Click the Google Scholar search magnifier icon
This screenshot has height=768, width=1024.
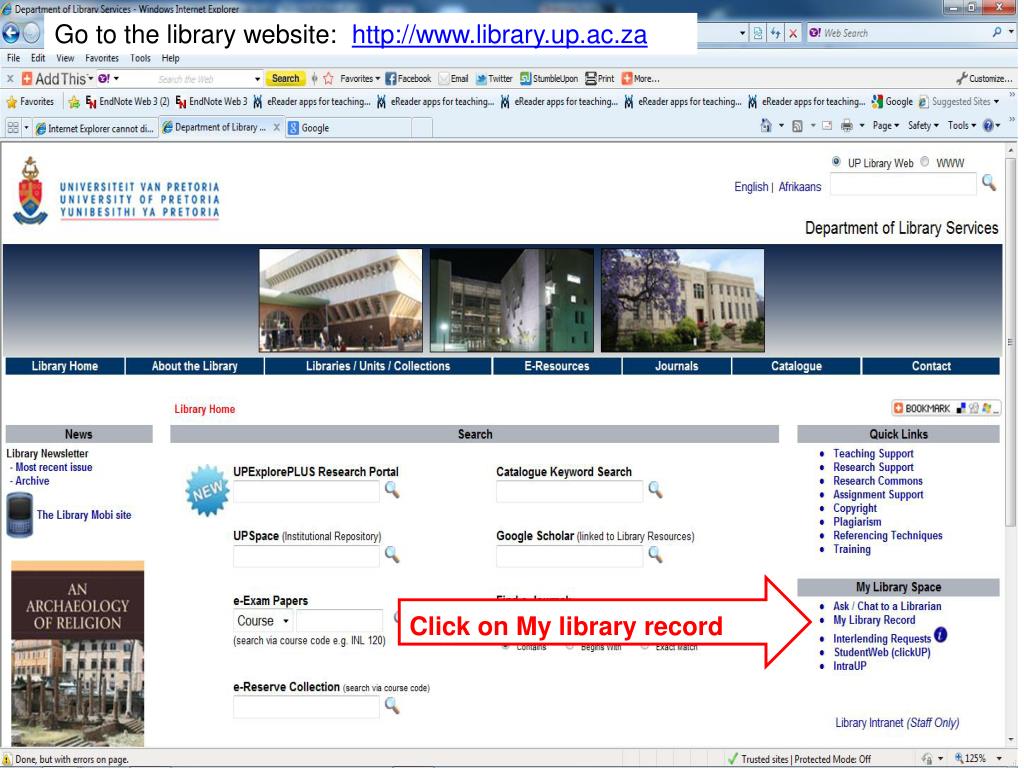[x=655, y=554]
